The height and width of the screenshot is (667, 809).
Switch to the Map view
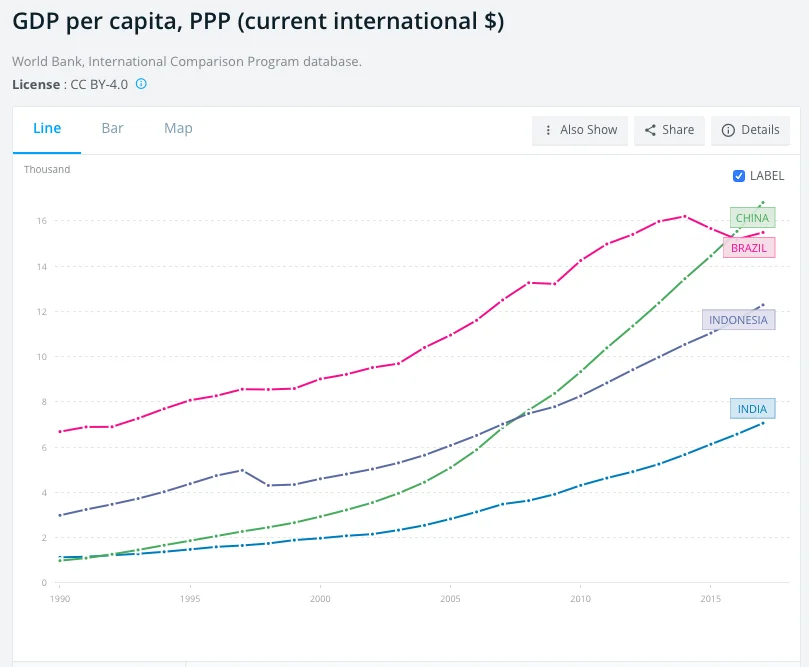[177, 128]
